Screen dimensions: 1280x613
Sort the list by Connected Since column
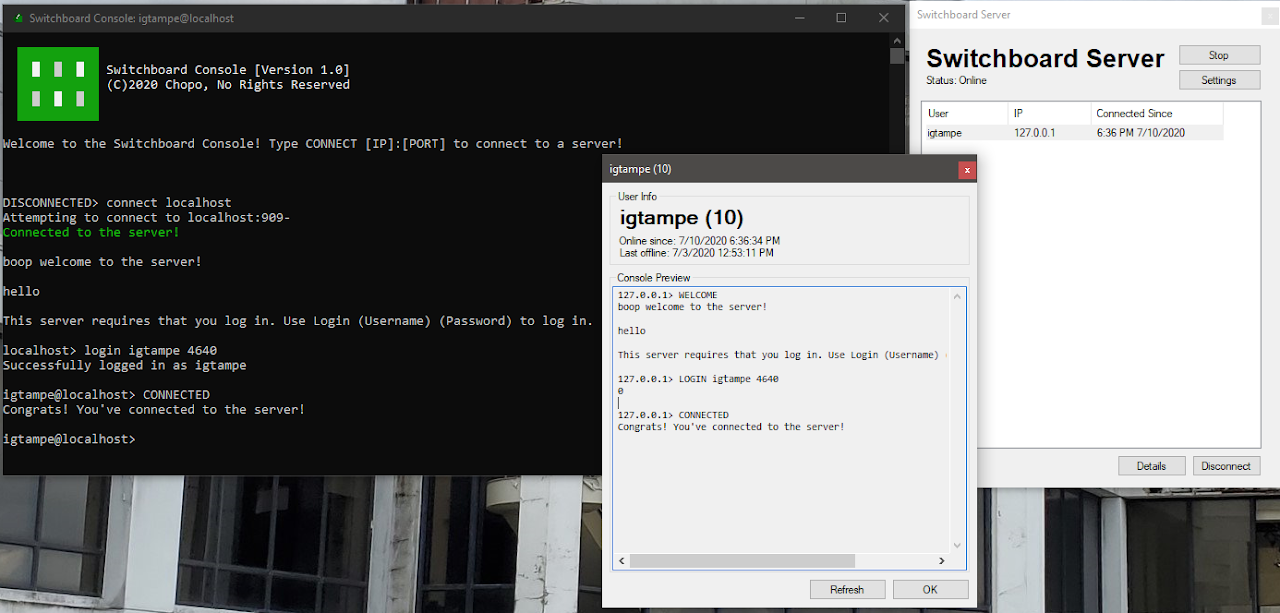tap(1156, 113)
